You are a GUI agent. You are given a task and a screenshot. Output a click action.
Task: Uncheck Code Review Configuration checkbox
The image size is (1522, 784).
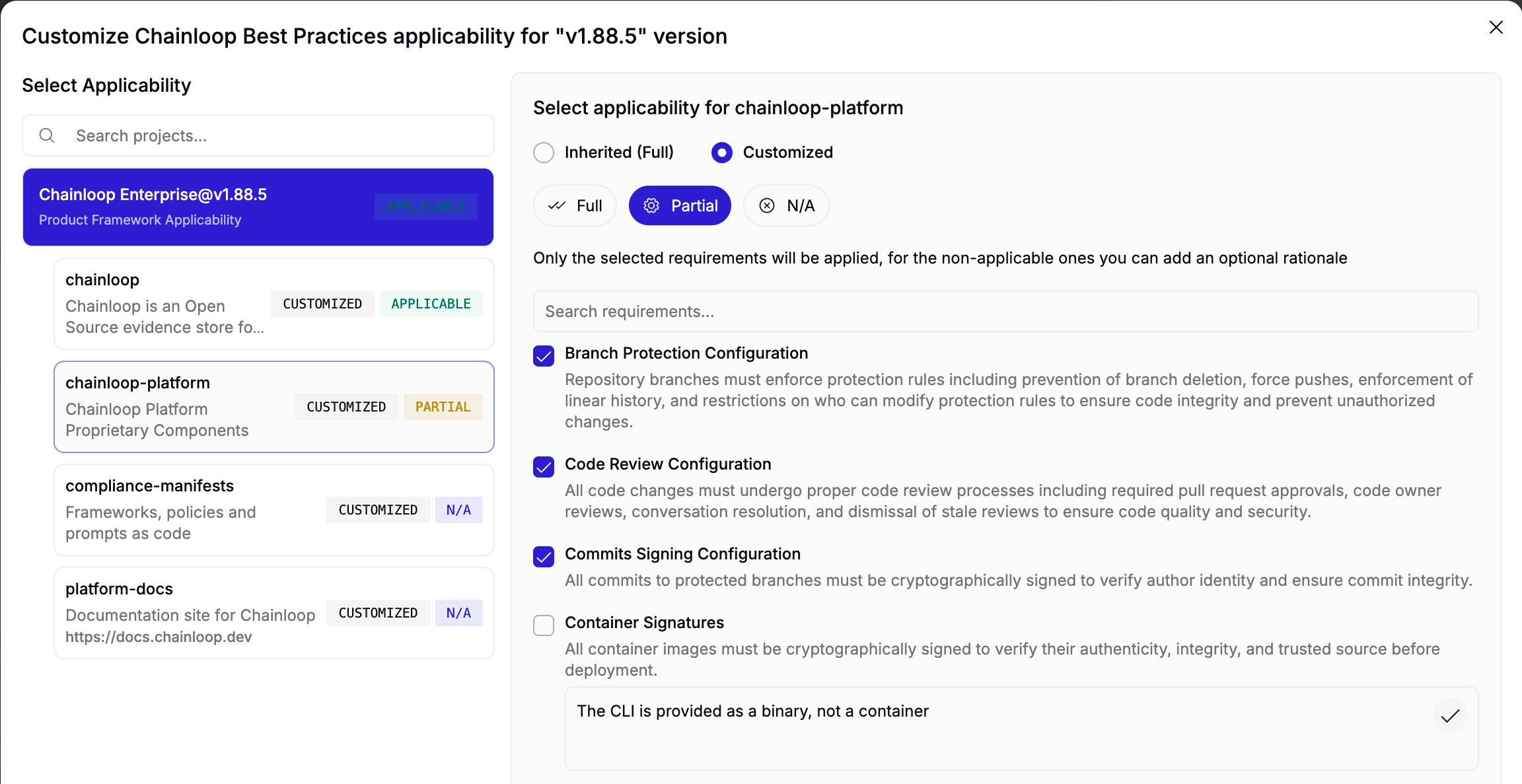[544, 467]
